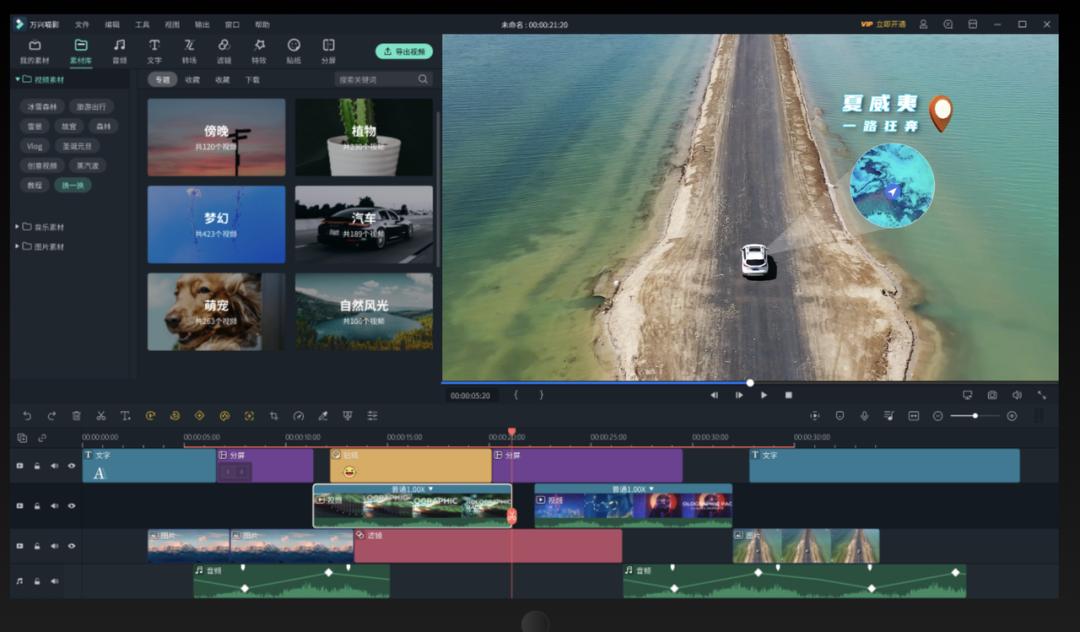Mute the image track speaker icon
This screenshot has width=1080, height=632.
pos(54,546)
